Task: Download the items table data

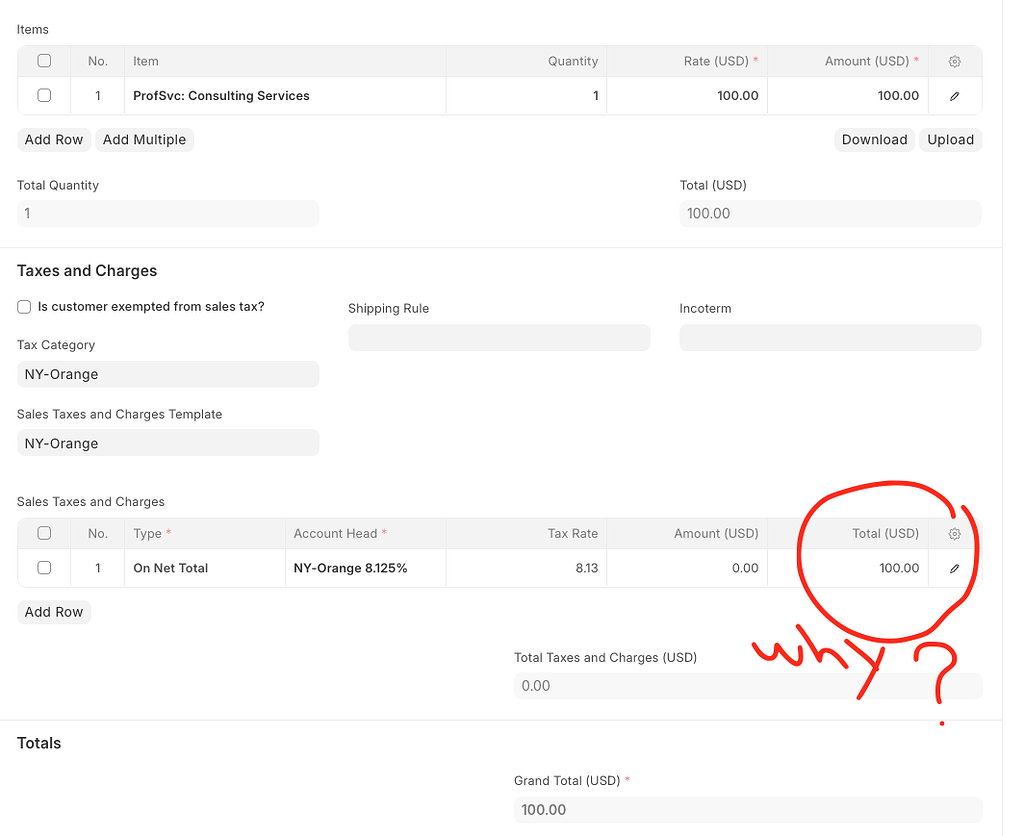Action: [x=874, y=139]
